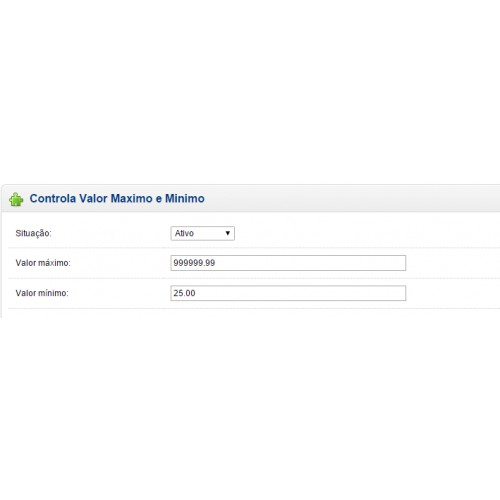Focus the Valor máximo input field
Image resolution: width=500 pixels, height=500 pixels.
click(288, 263)
